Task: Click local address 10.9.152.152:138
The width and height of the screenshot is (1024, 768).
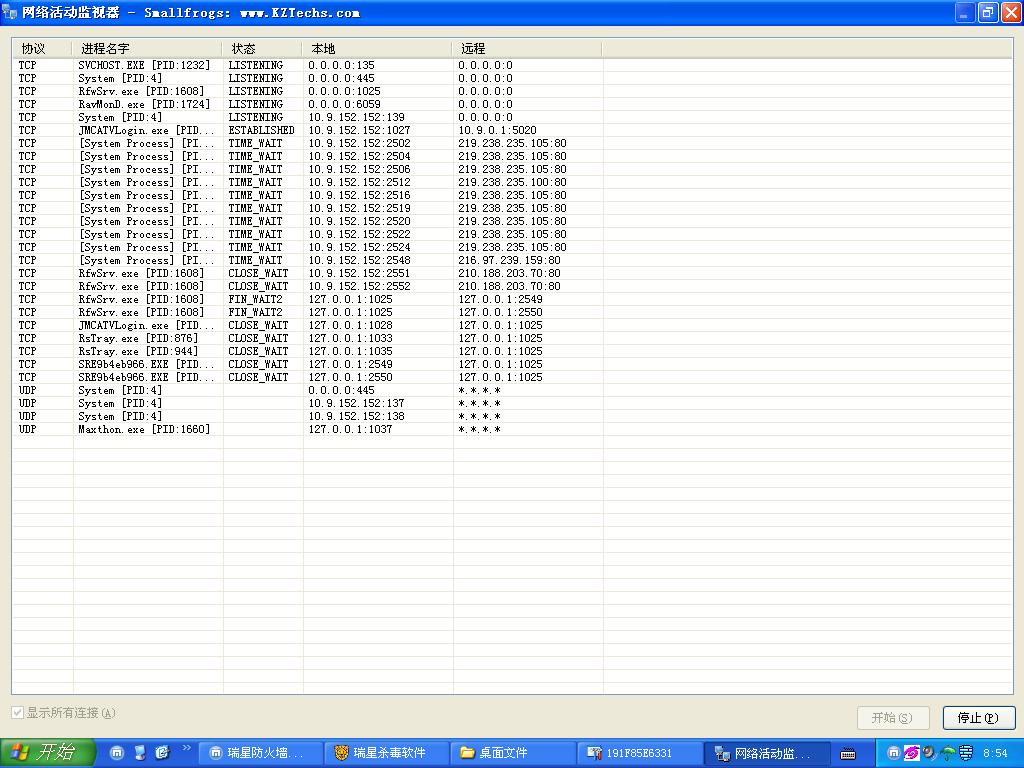Action: [357, 417]
